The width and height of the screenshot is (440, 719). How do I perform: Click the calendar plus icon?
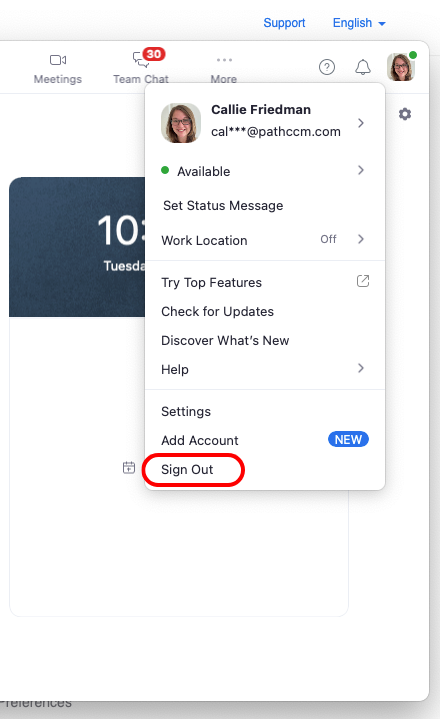(x=129, y=468)
